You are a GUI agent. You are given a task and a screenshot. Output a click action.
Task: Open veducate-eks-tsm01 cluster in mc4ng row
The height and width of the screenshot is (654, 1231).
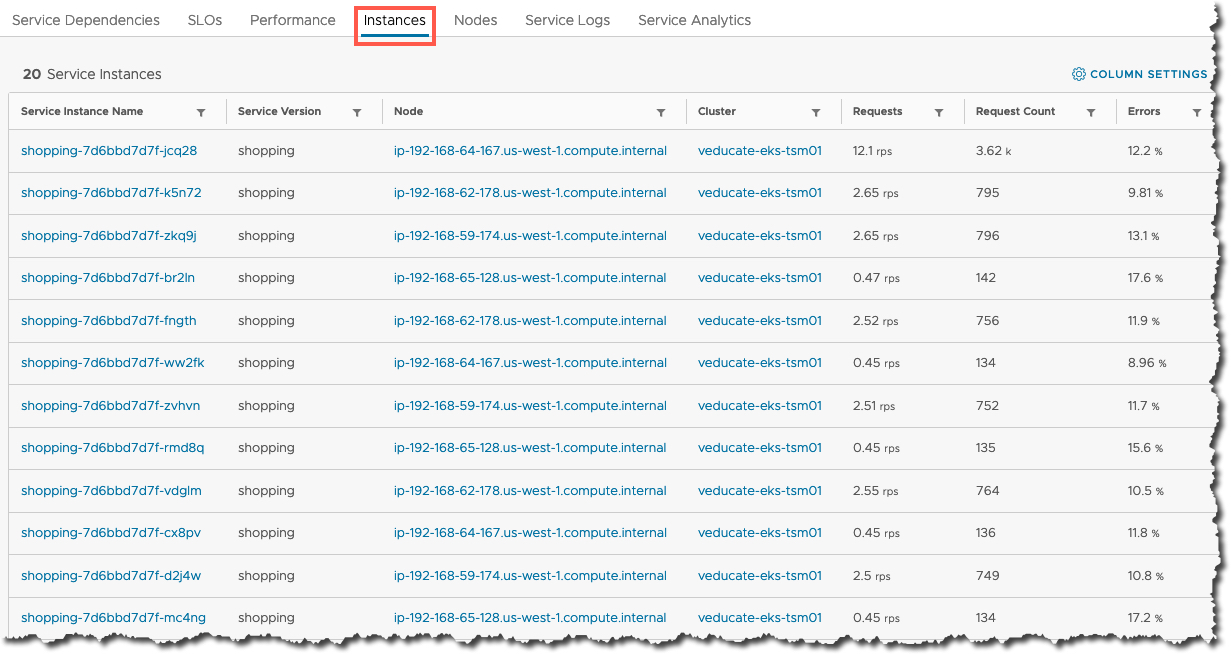pyautogui.click(x=760, y=618)
